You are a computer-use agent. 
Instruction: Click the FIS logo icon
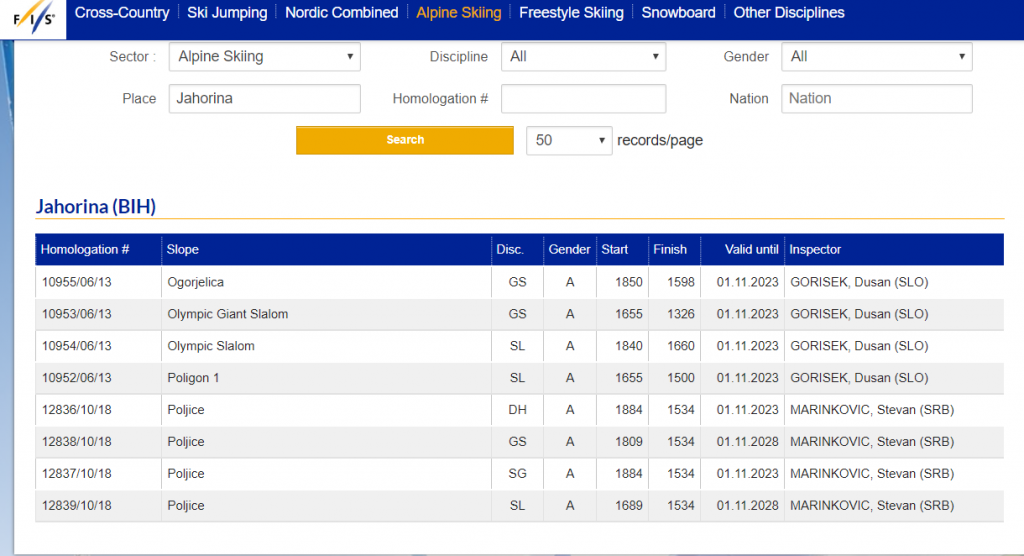tap(32, 19)
